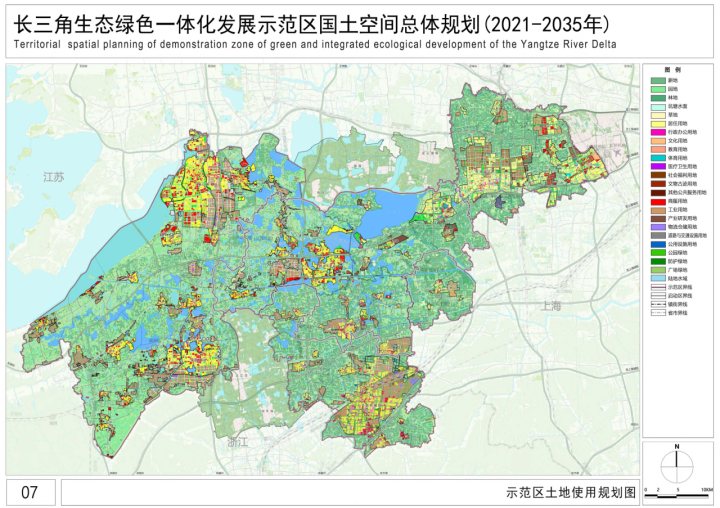Click the blue 公用设施用地 legend swatch
The width and height of the screenshot is (720, 508).
[x=658, y=244]
